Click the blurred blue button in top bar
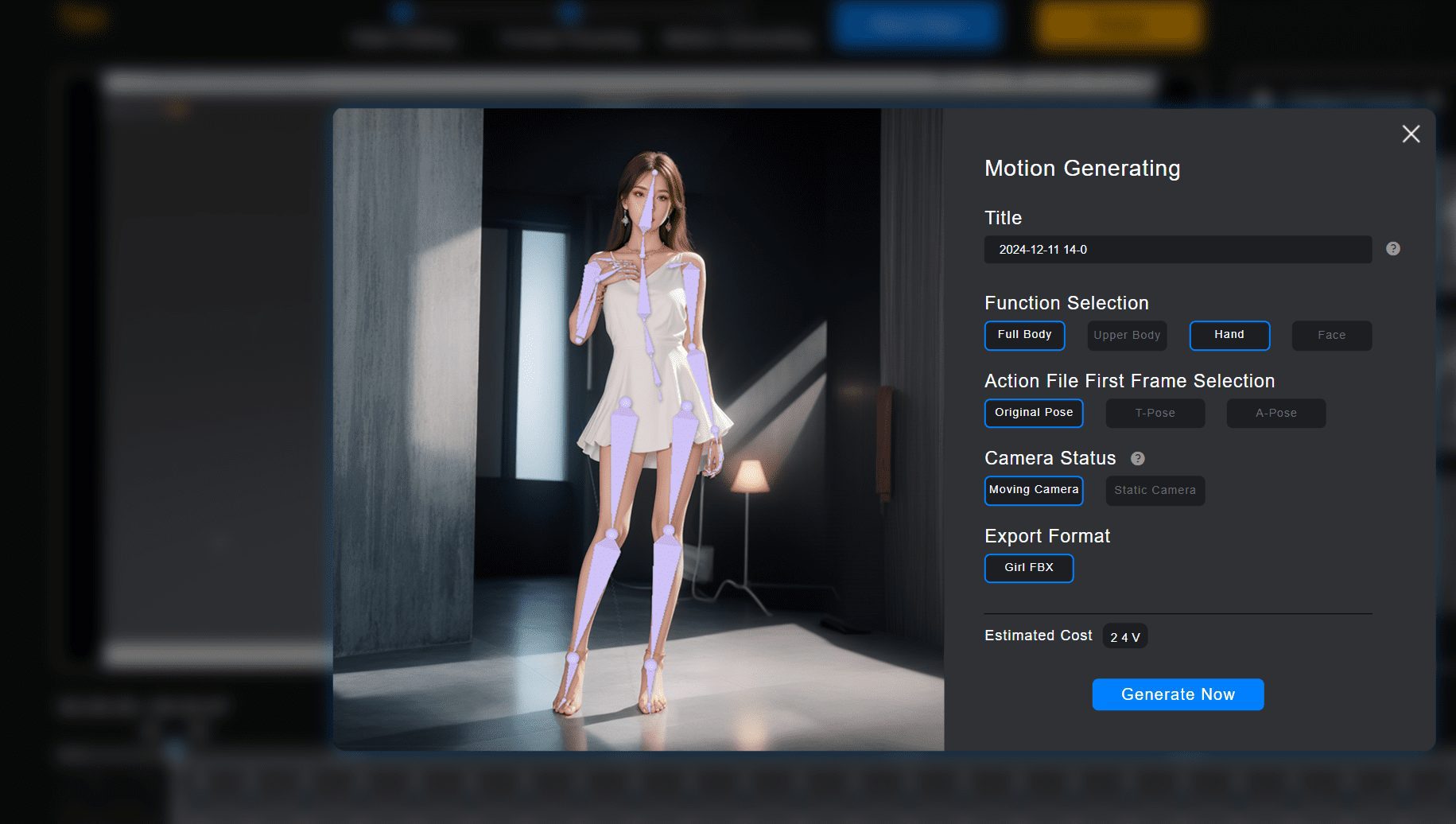The height and width of the screenshot is (824, 1456). [916, 25]
